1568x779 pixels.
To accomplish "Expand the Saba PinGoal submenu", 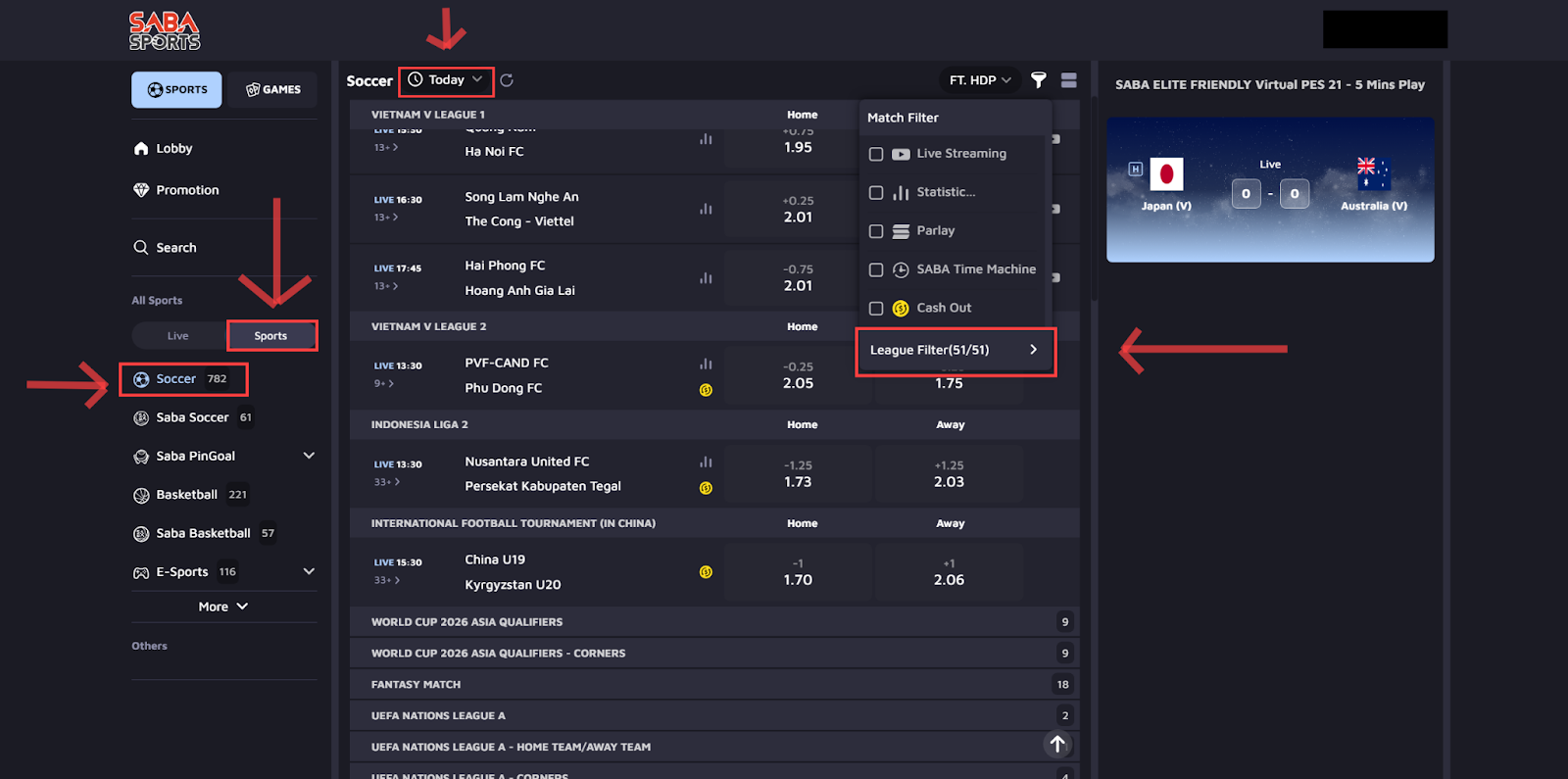I will point(309,456).
